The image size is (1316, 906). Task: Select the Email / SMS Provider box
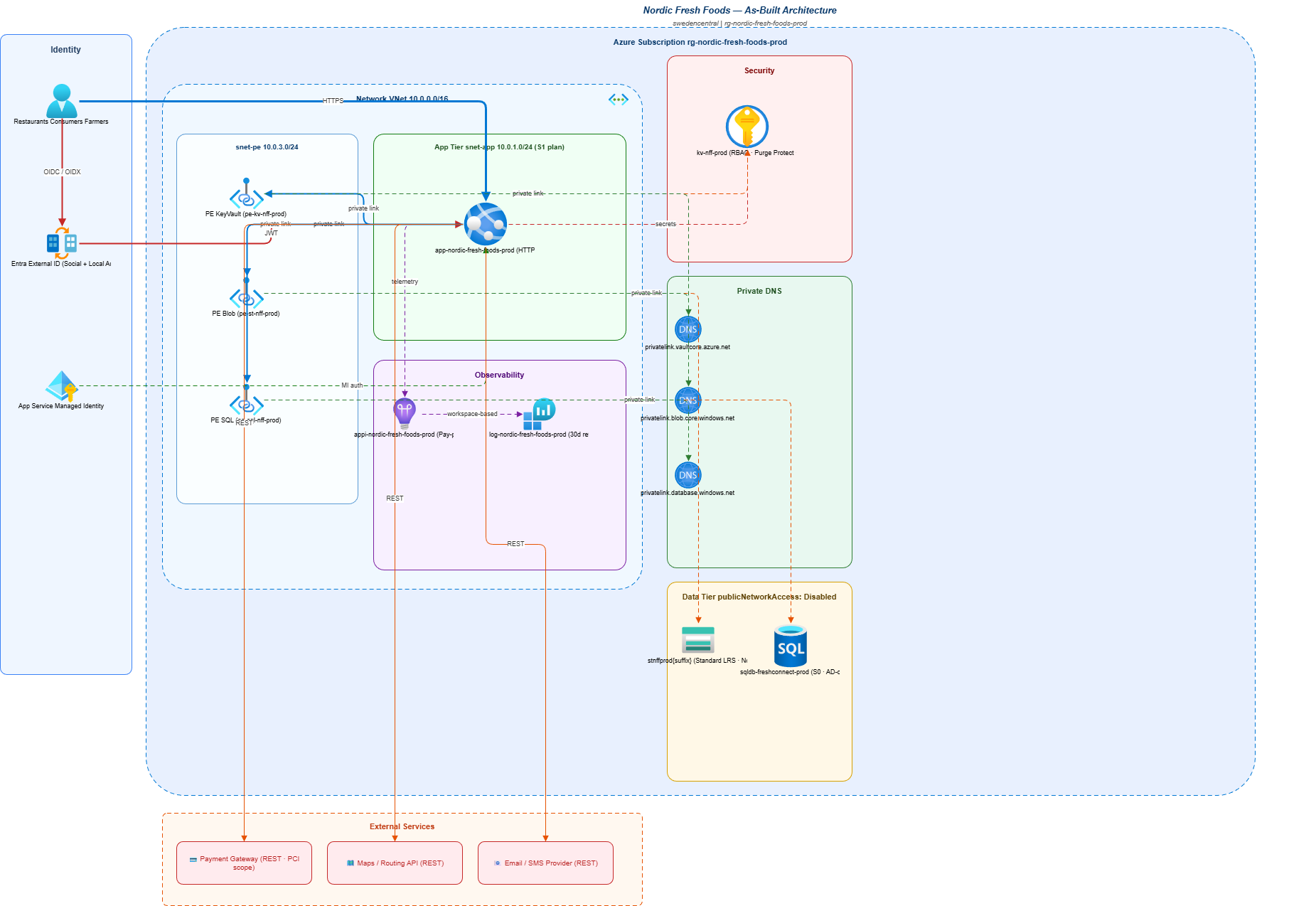tap(545, 863)
